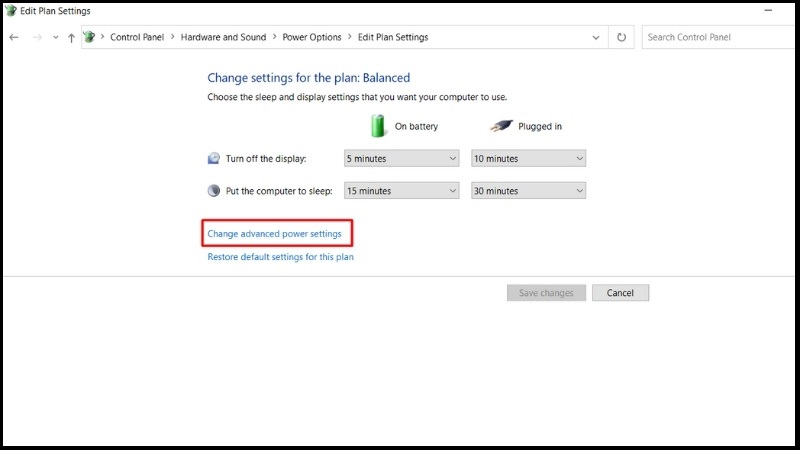
Task: Open Change advanced power settings link
Action: point(274,234)
